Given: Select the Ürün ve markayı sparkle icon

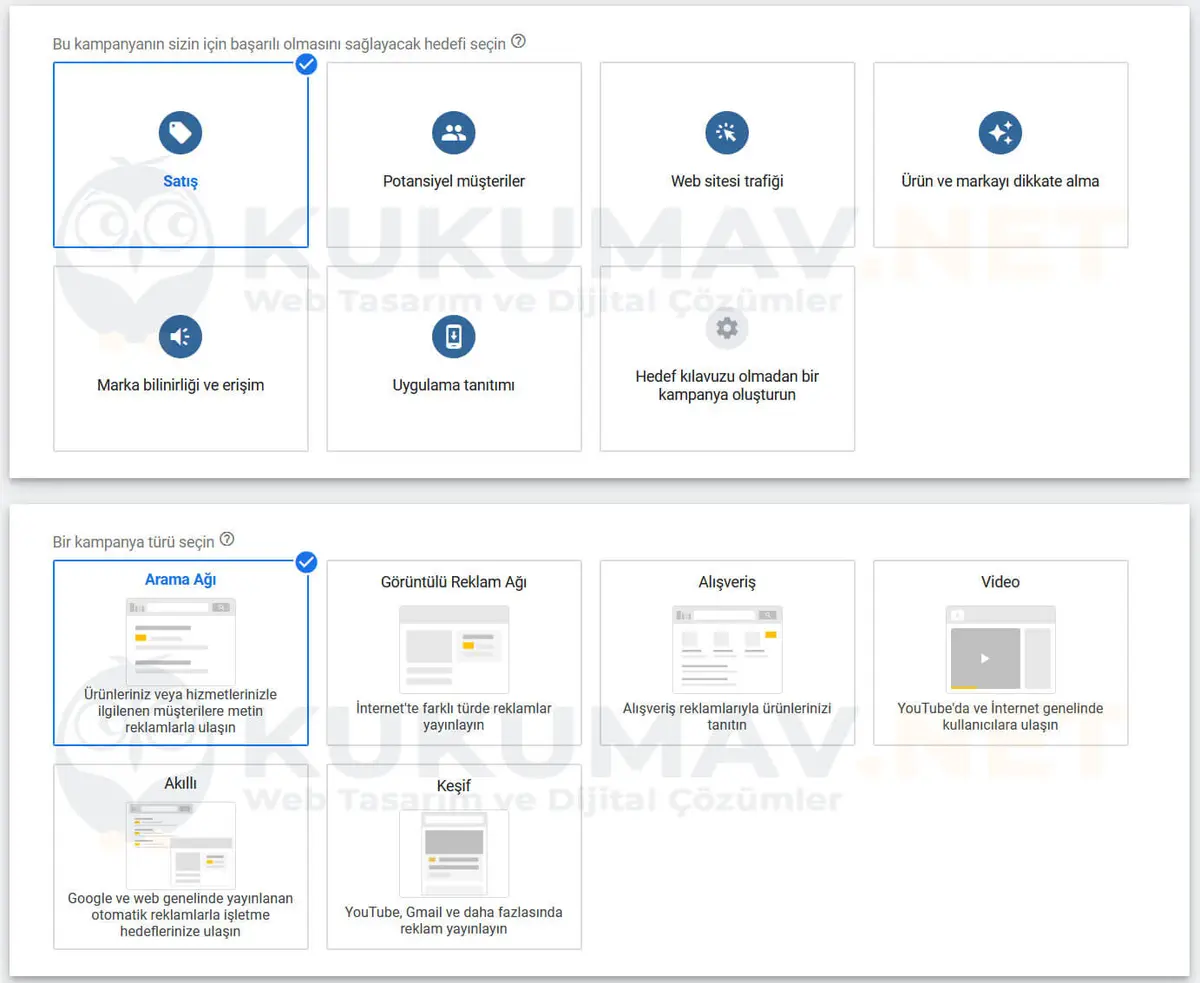Looking at the screenshot, I should coord(1000,132).
